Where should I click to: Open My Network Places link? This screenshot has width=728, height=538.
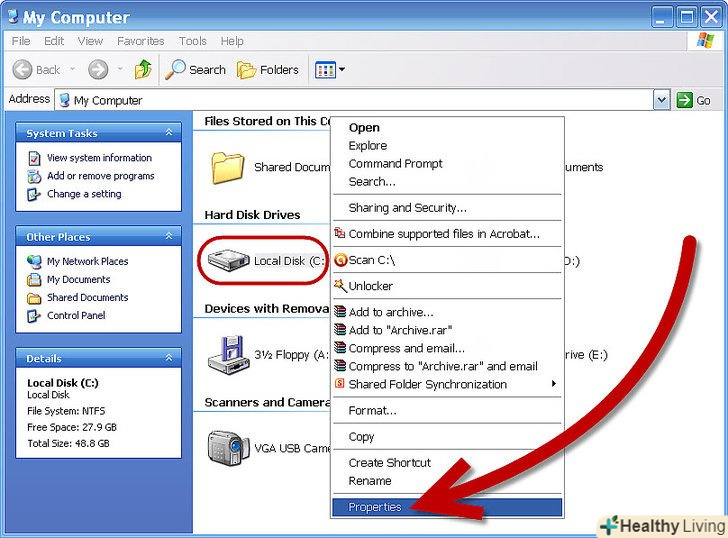tap(87, 261)
